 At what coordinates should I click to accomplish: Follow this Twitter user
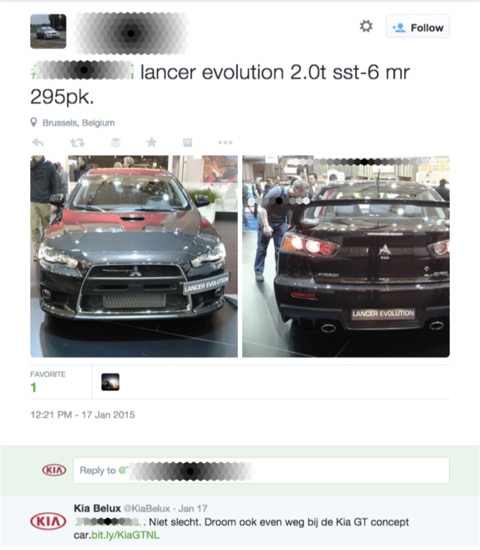click(418, 27)
